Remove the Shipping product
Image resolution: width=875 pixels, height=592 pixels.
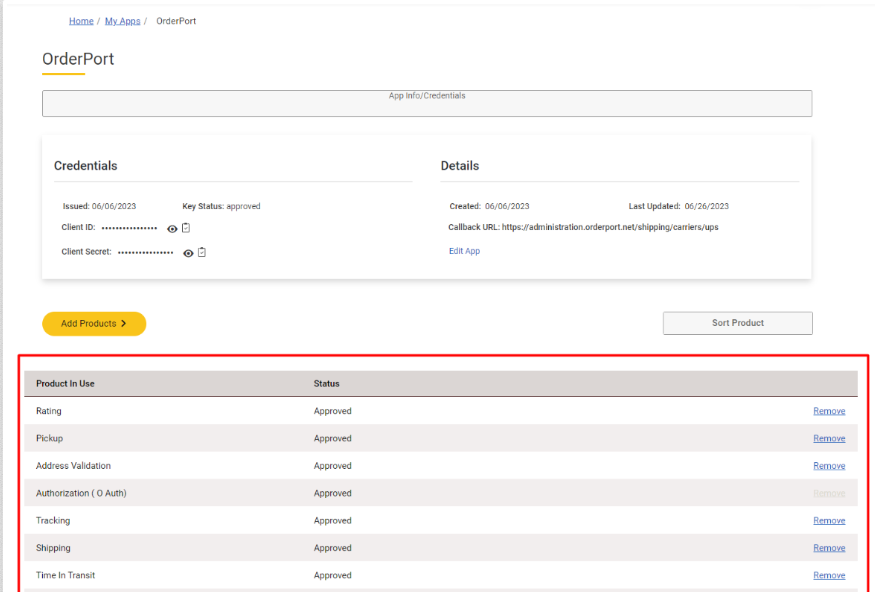[829, 548]
